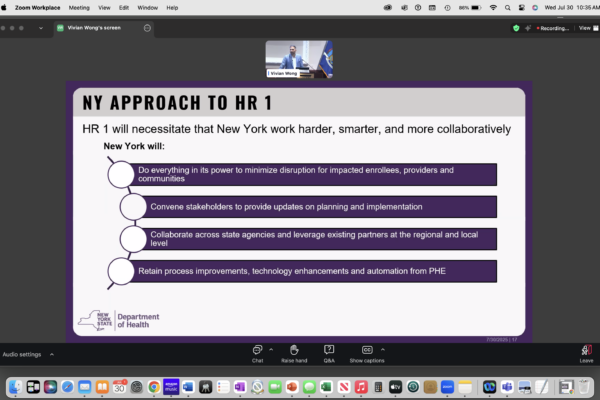Open the Chat panel
The width and height of the screenshot is (600, 400).
(257, 352)
